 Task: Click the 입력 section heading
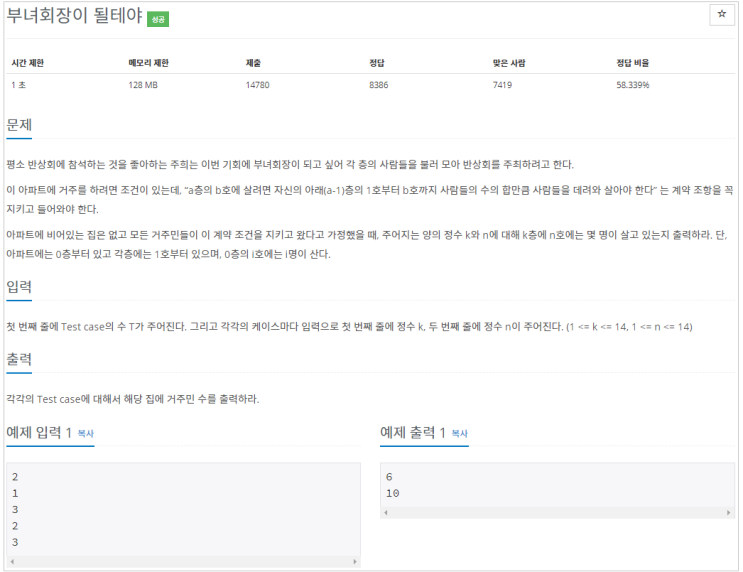tap(19, 287)
